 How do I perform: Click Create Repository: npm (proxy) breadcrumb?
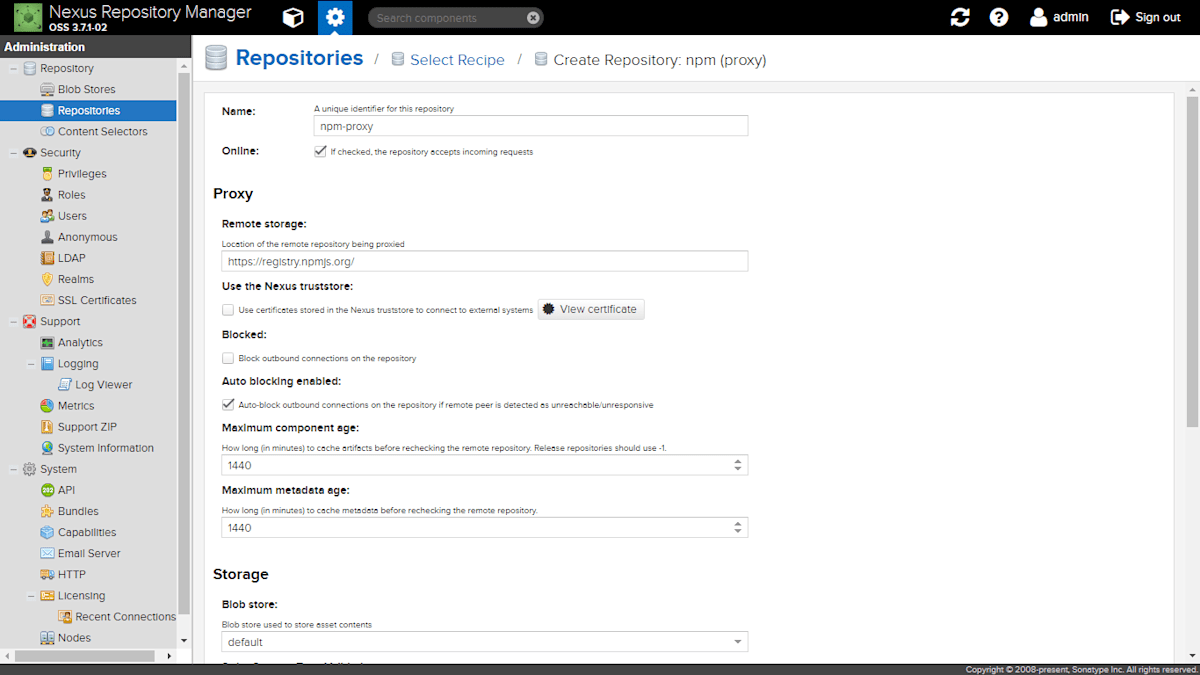(x=660, y=60)
